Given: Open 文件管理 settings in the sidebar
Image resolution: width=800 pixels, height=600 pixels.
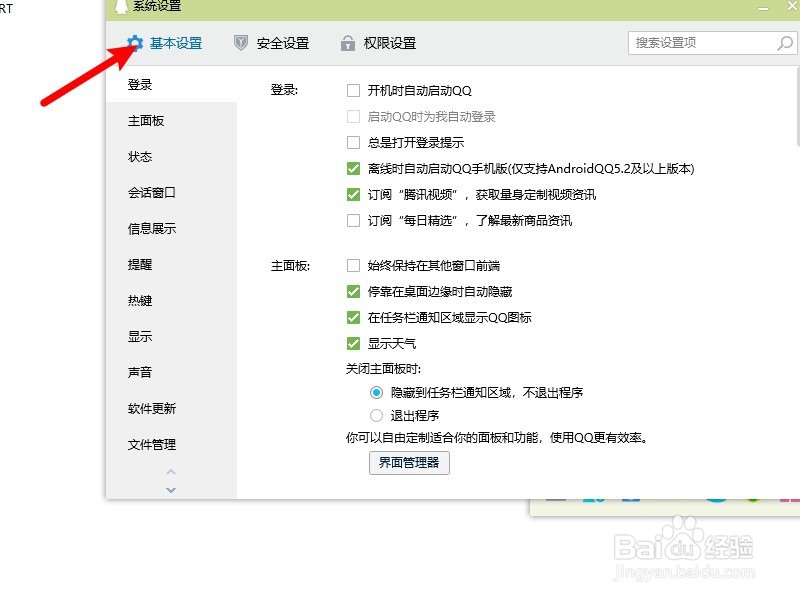Looking at the screenshot, I should pyautogui.click(x=171, y=444).
